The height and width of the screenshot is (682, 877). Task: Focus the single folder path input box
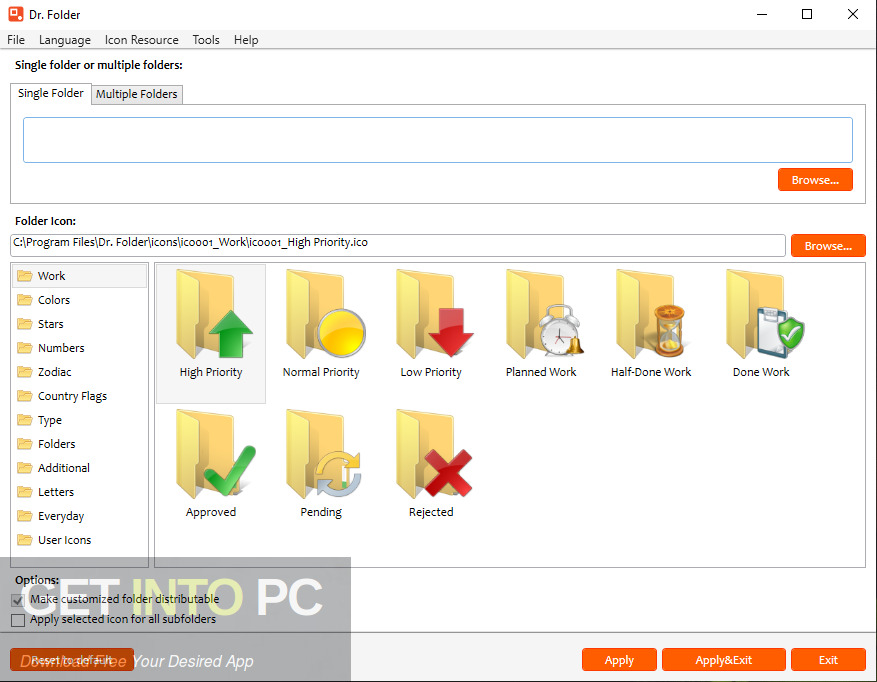(438, 140)
